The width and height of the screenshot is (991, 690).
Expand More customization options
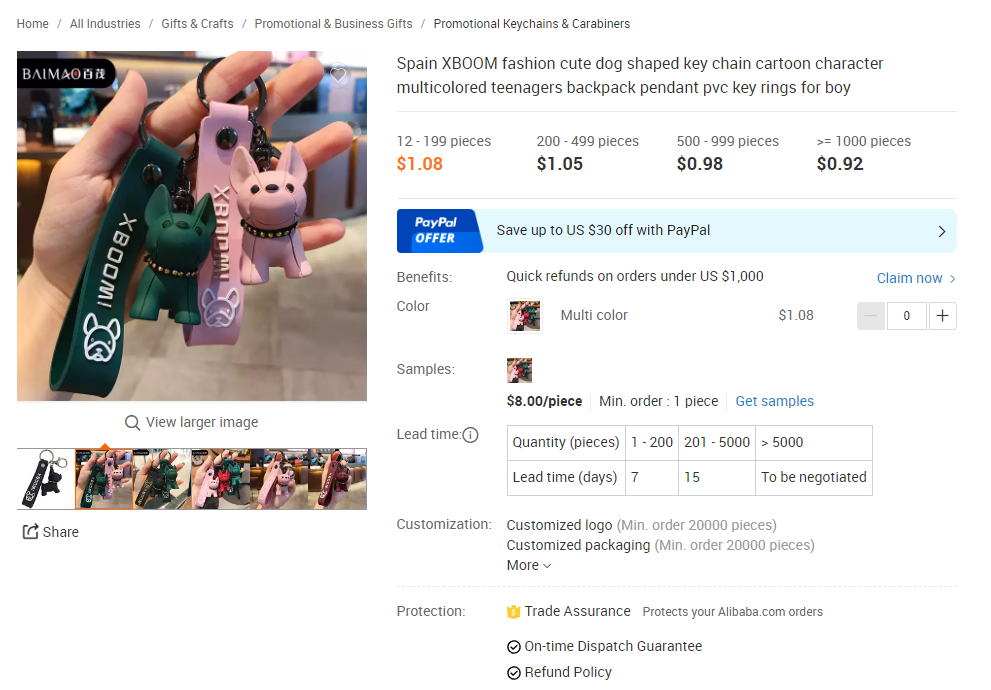point(529,566)
